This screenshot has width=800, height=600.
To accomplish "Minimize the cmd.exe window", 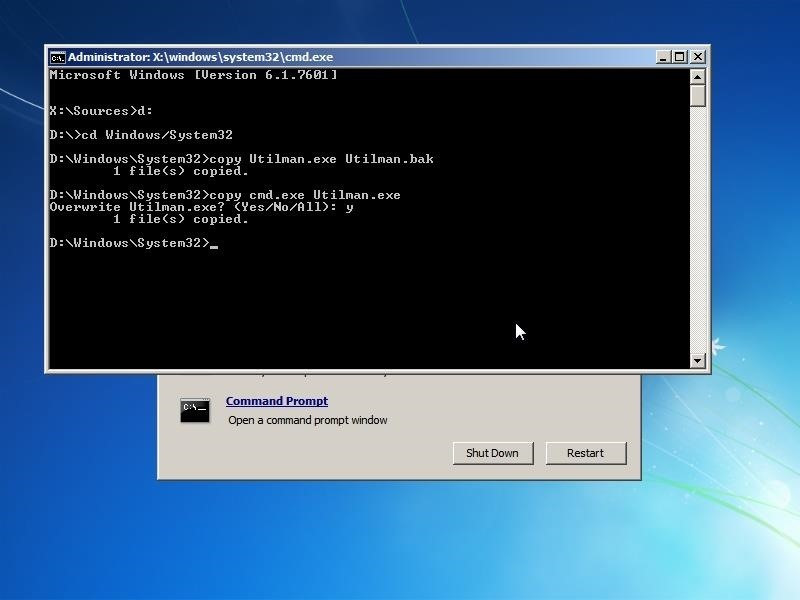I will coord(663,57).
